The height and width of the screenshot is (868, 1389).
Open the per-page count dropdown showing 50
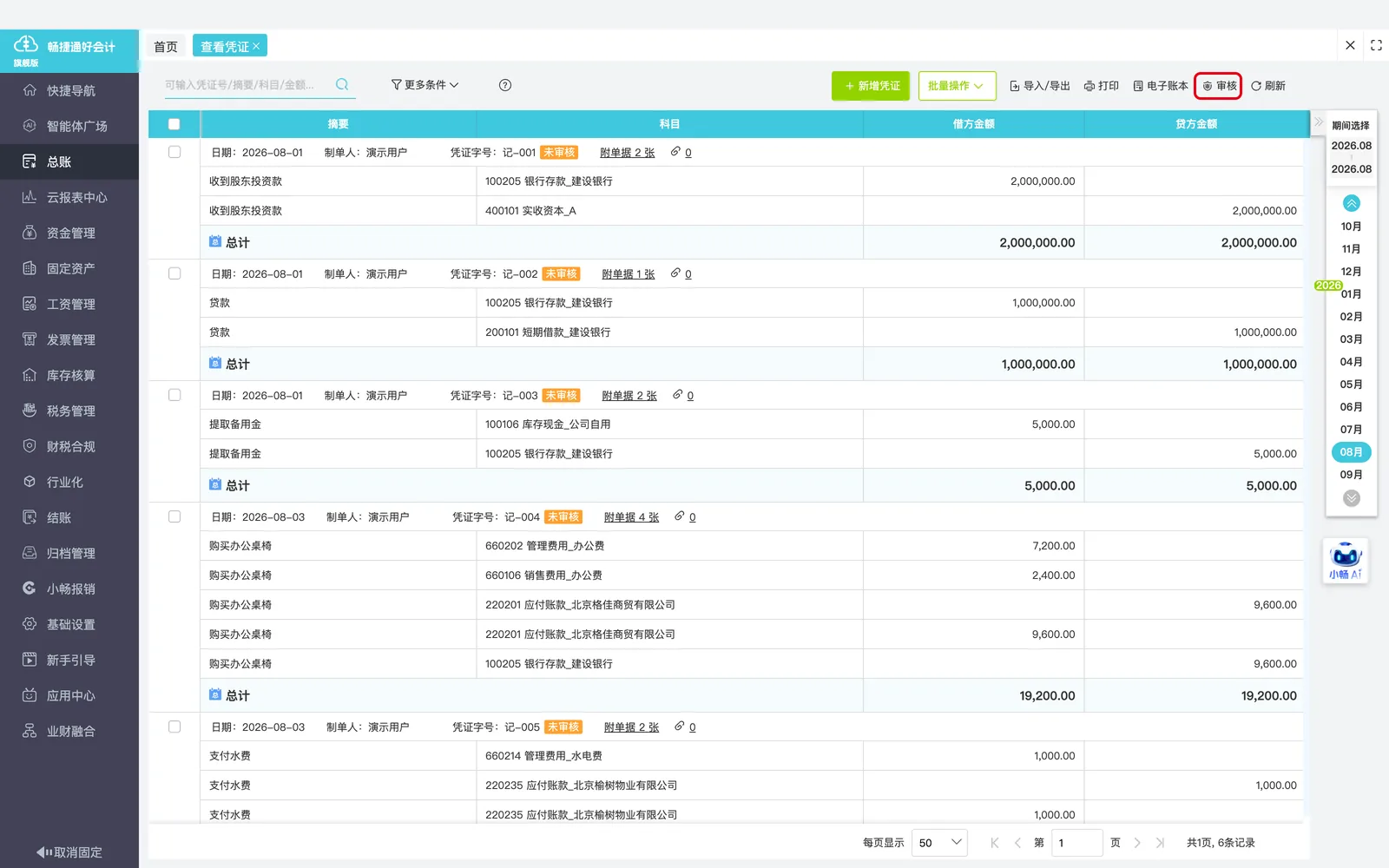pyautogui.click(x=939, y=843)
